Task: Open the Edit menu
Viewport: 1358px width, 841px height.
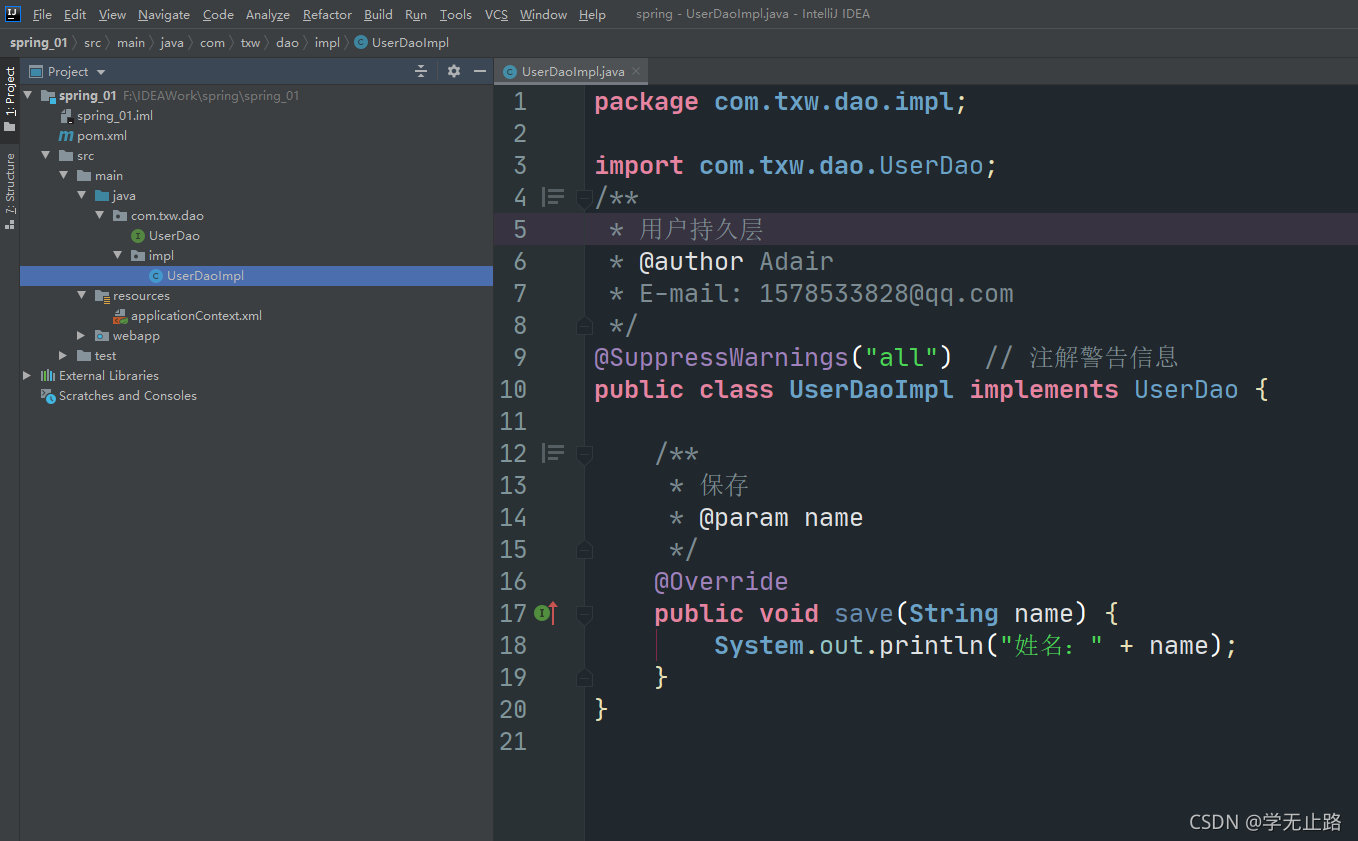Action: pyautogui.click(x=75, y=14)
